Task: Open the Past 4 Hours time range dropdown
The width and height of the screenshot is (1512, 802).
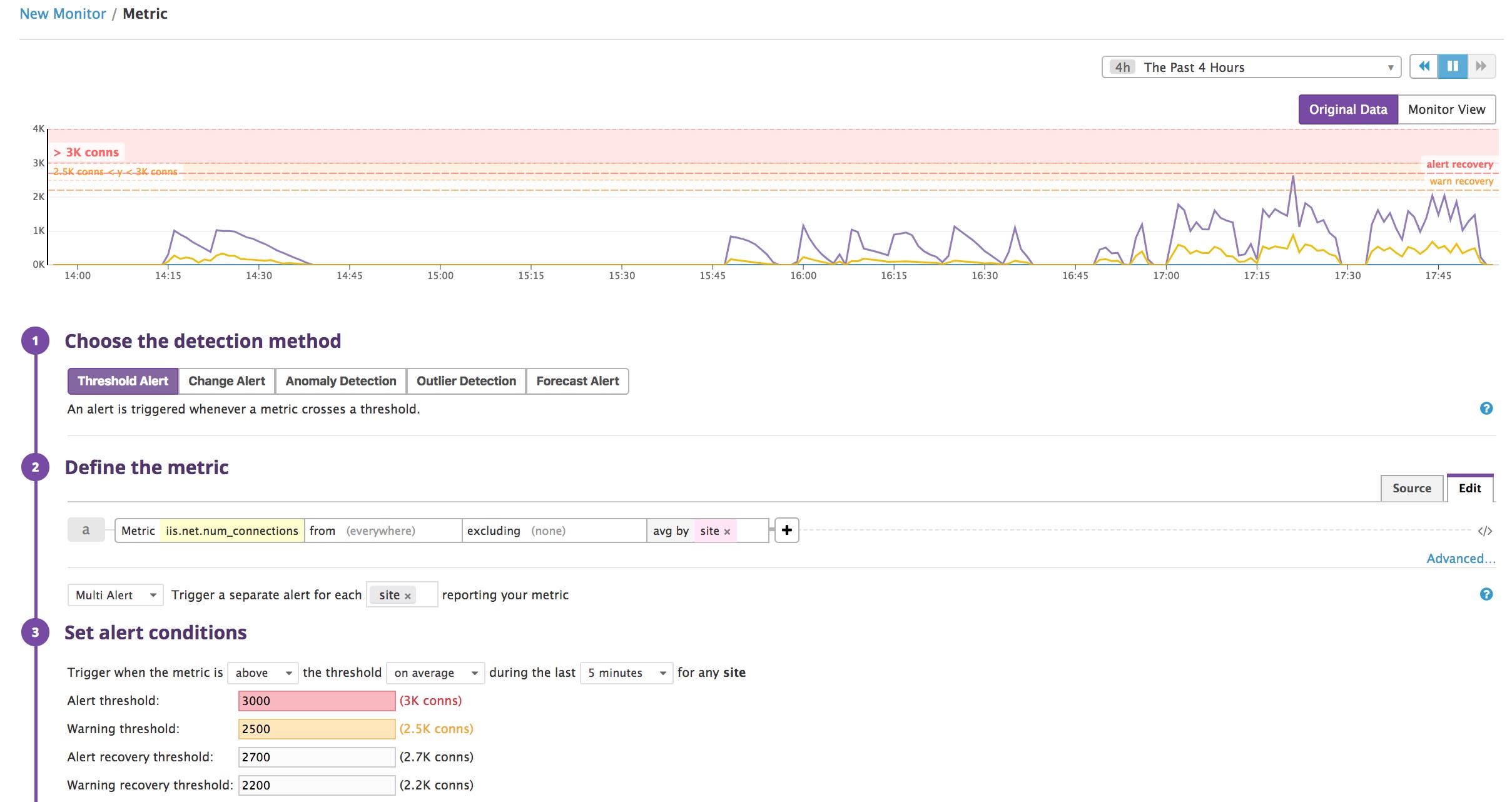Action: coord(1250,67)
